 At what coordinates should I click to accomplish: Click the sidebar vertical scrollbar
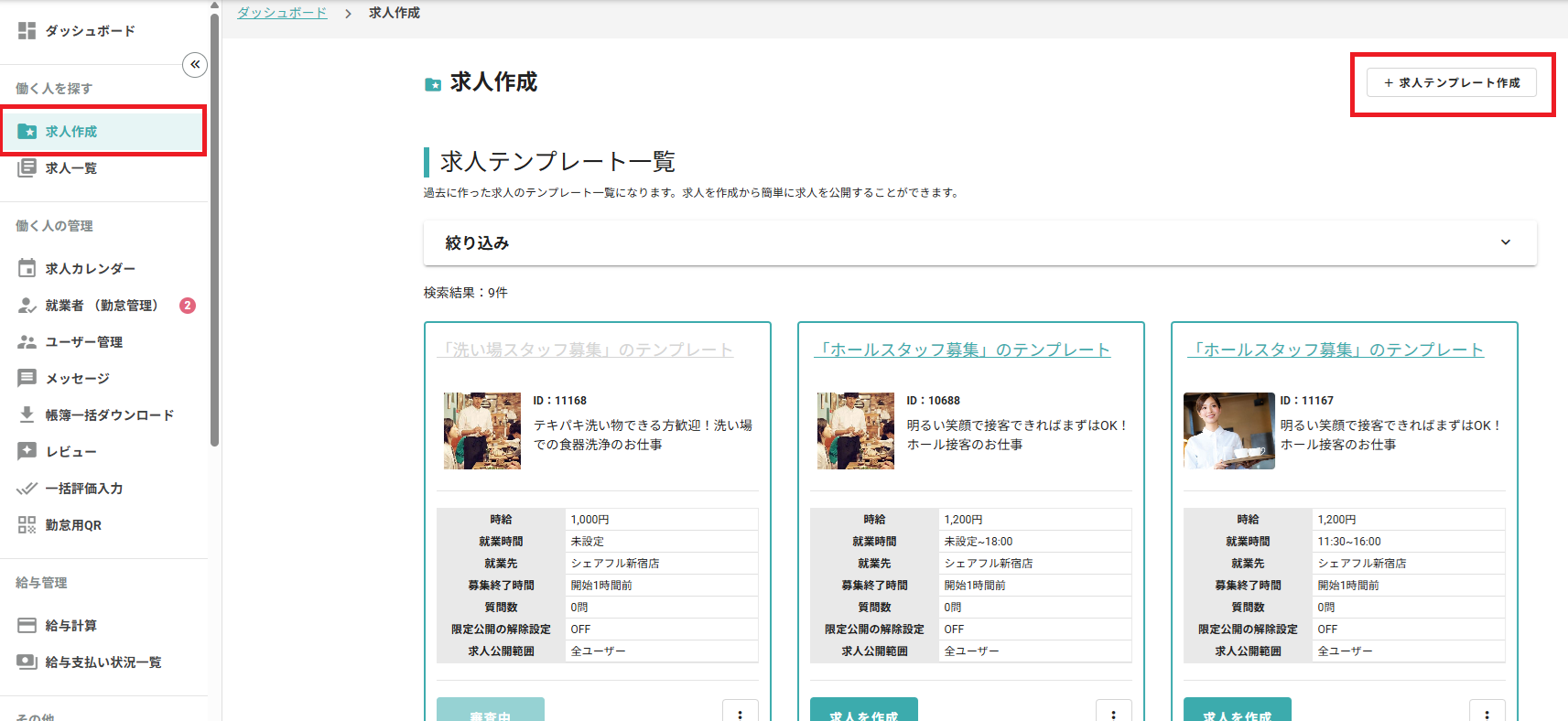click(x=214, y=229)
